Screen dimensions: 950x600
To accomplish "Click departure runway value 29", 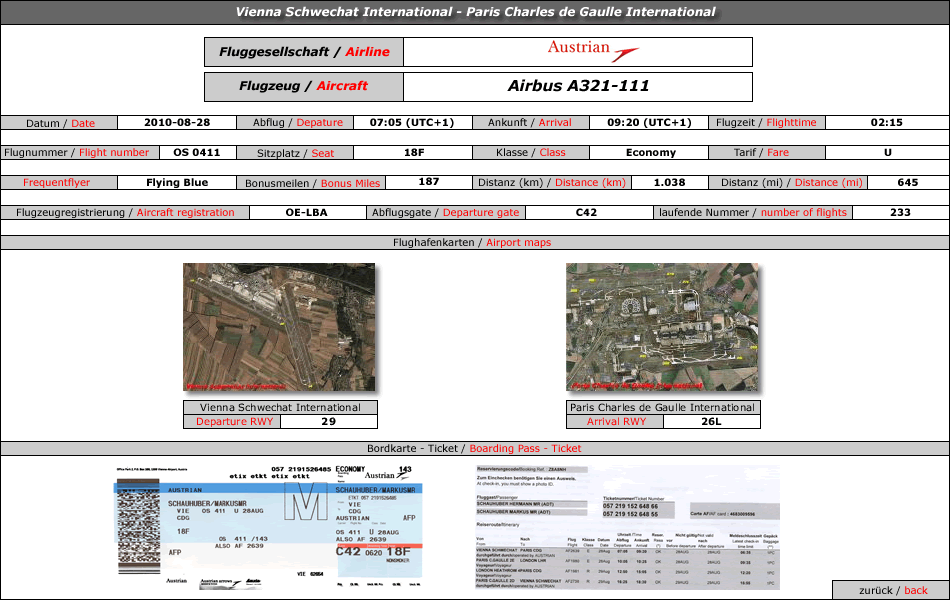I will click(328, 421).
